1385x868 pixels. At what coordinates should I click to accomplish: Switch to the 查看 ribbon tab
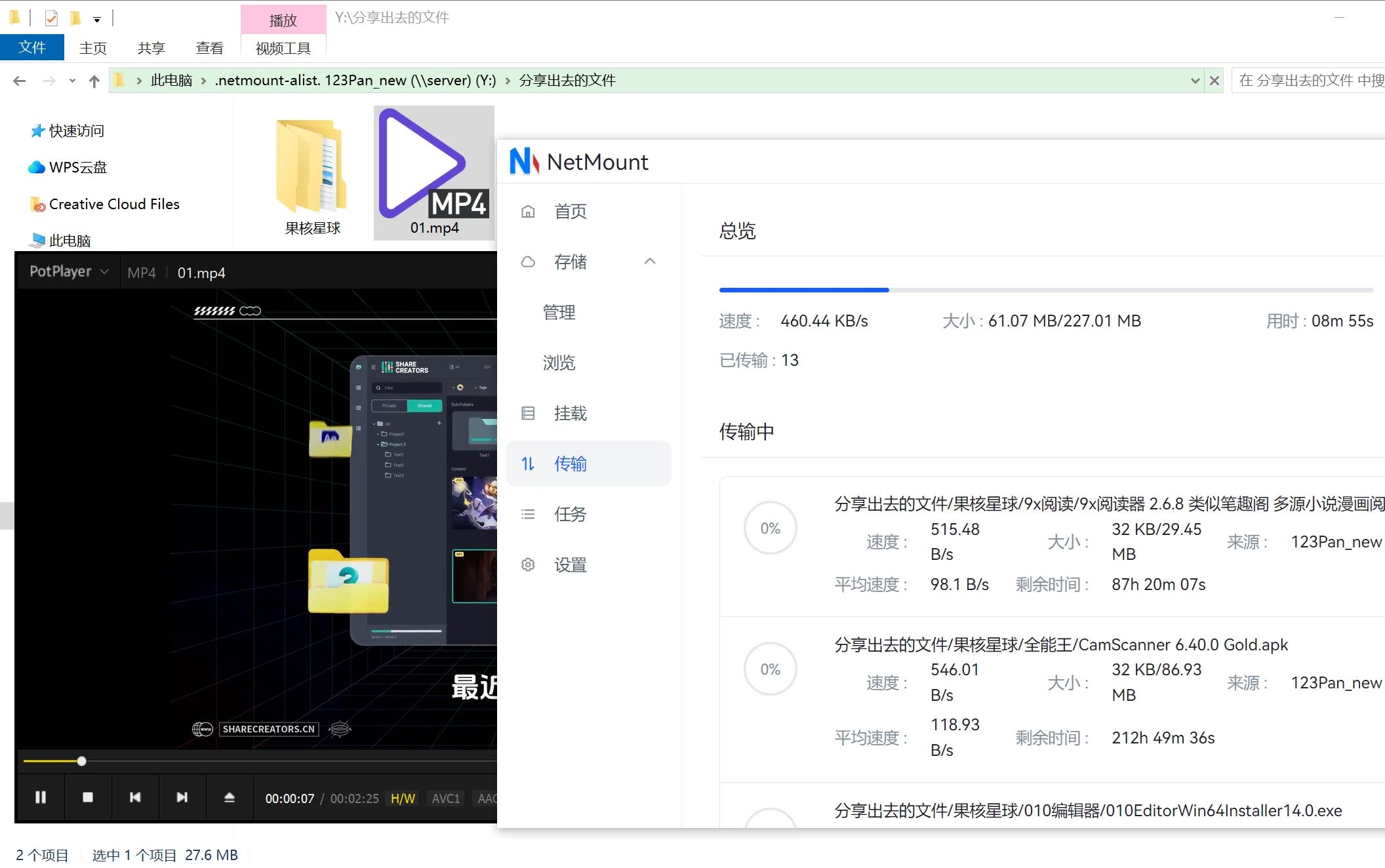click(210, 48)
